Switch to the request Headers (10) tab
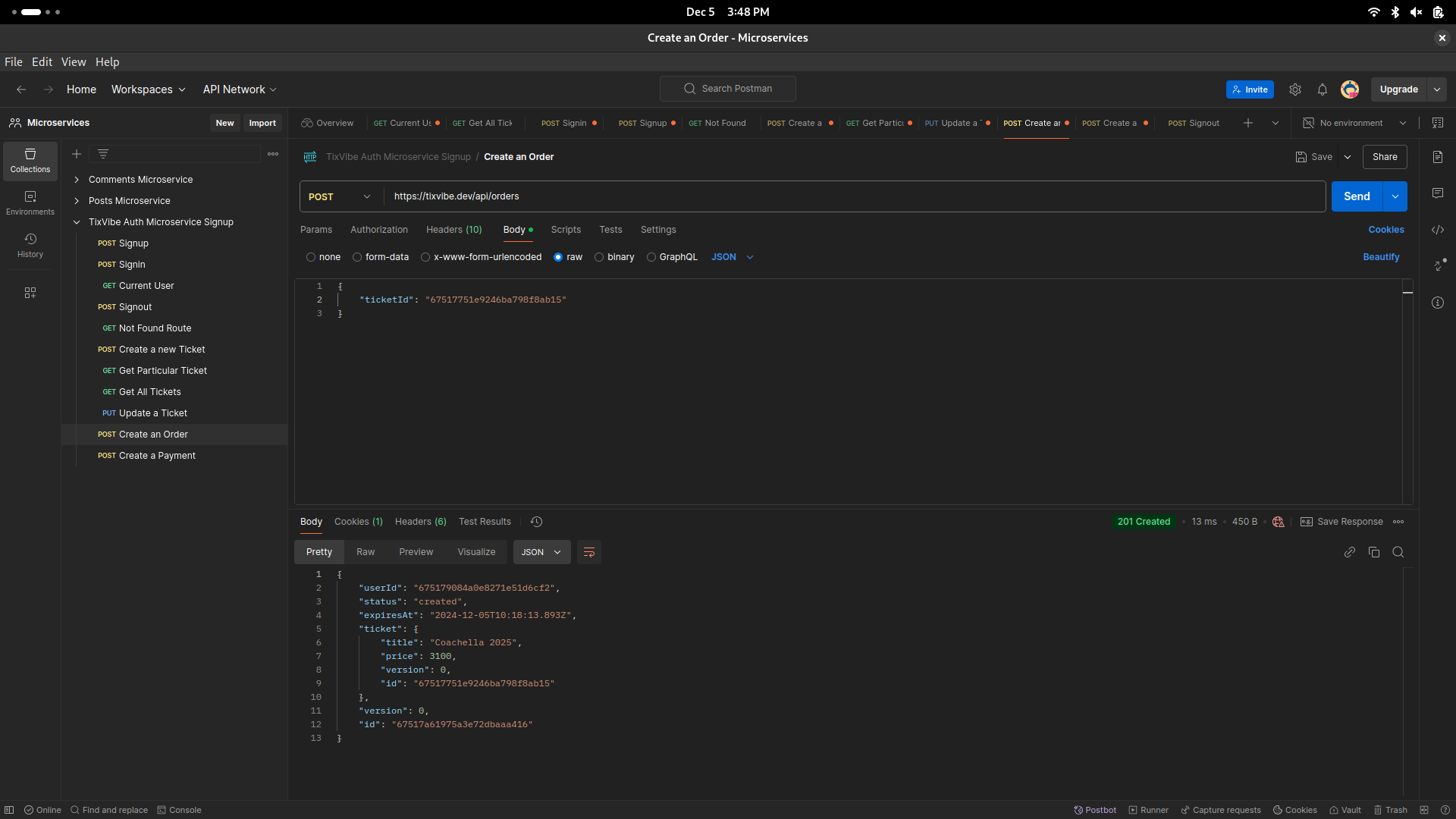This screenshot has height=819, width=1456. (454, 230)
